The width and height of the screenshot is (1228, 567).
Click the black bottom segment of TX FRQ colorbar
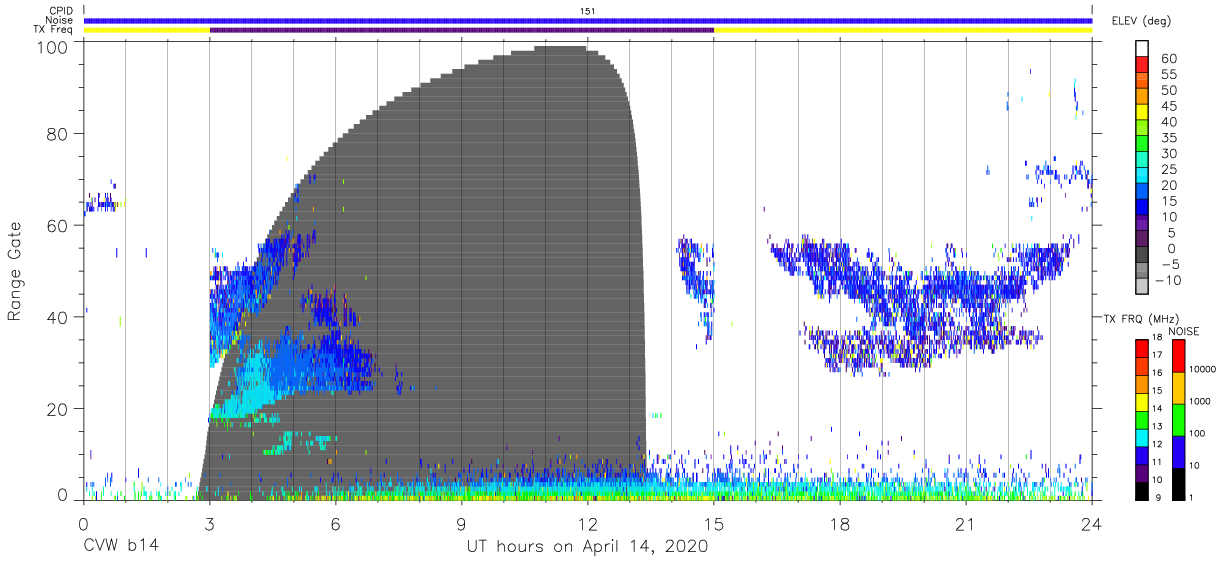point(1141,489)
